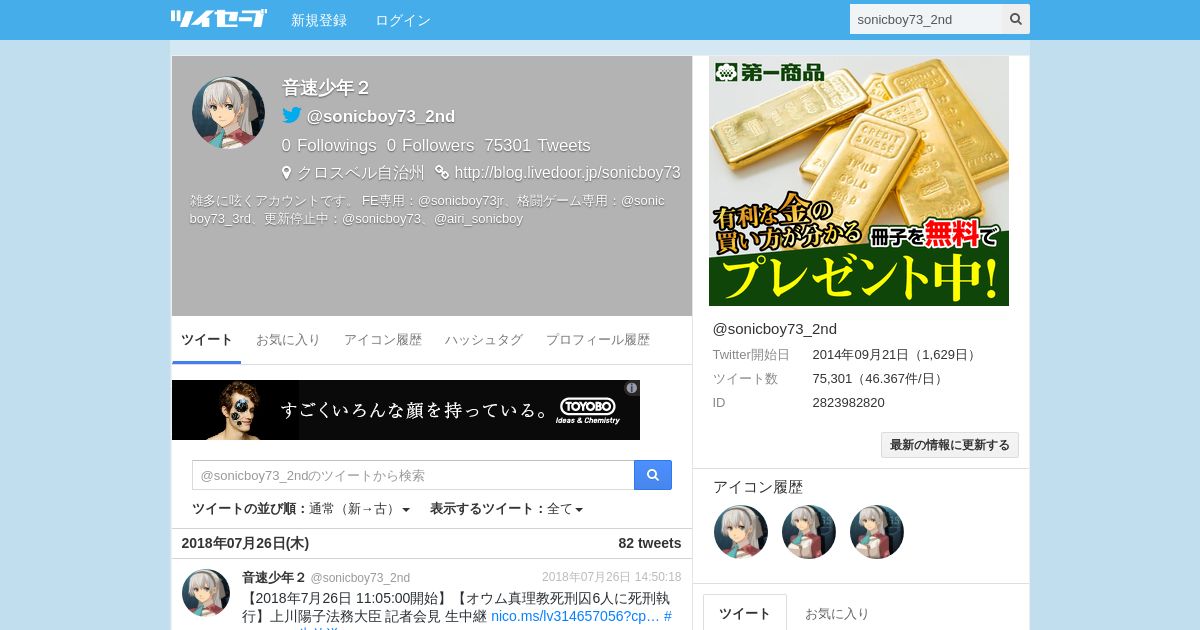Click the location pin icon before クロスベル自治州

point(287,173)
